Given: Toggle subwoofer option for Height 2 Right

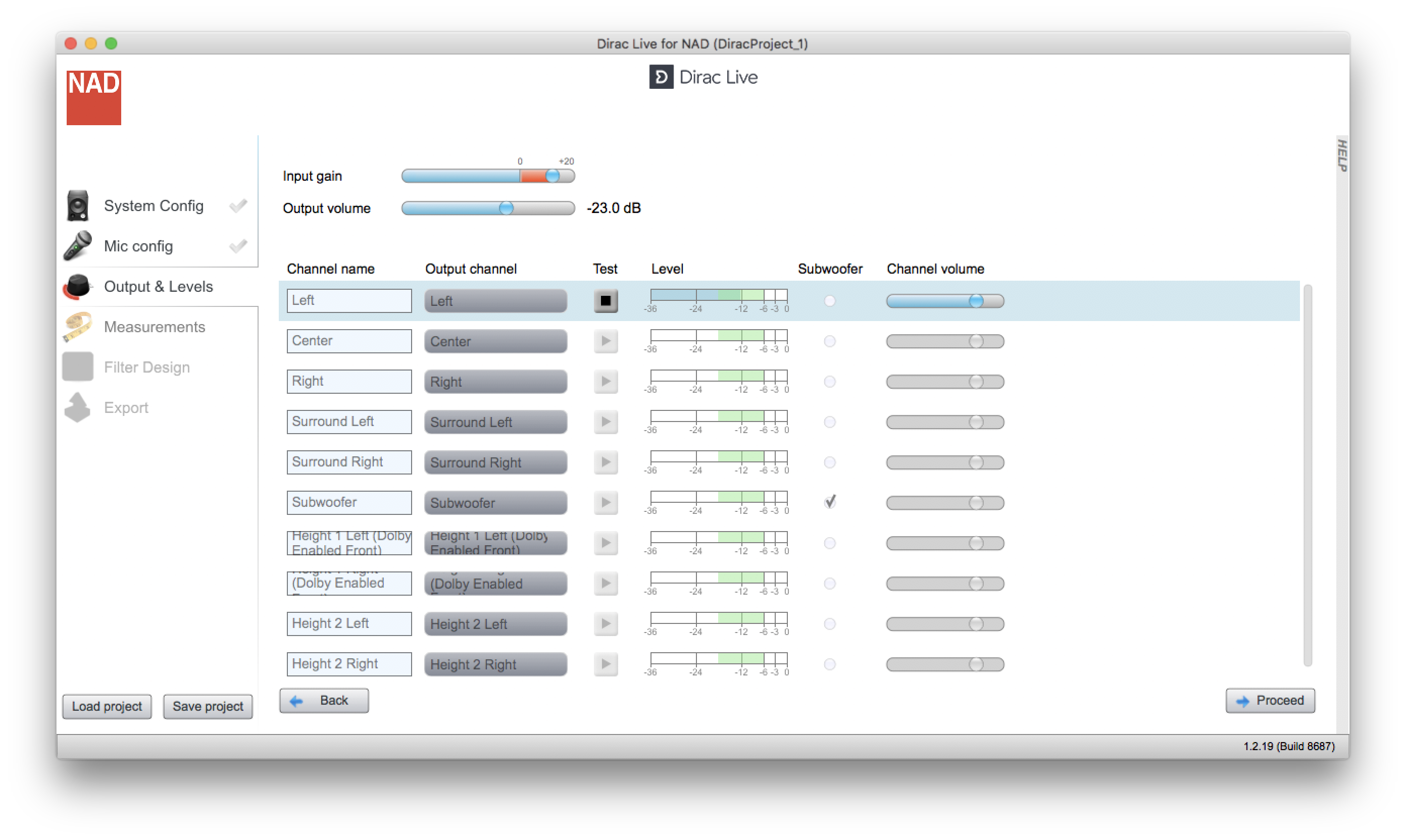Looking at the screenshot, I should tap(830, 664).
